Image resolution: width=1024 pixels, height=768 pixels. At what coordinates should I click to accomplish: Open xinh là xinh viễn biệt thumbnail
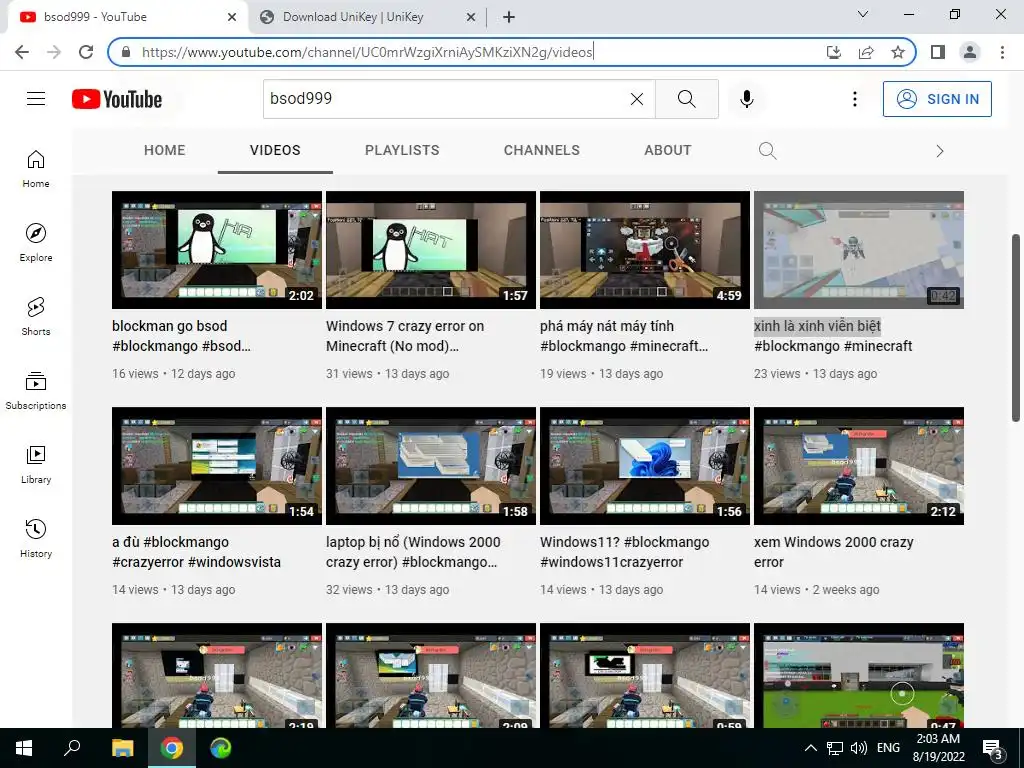coord(859,249)
